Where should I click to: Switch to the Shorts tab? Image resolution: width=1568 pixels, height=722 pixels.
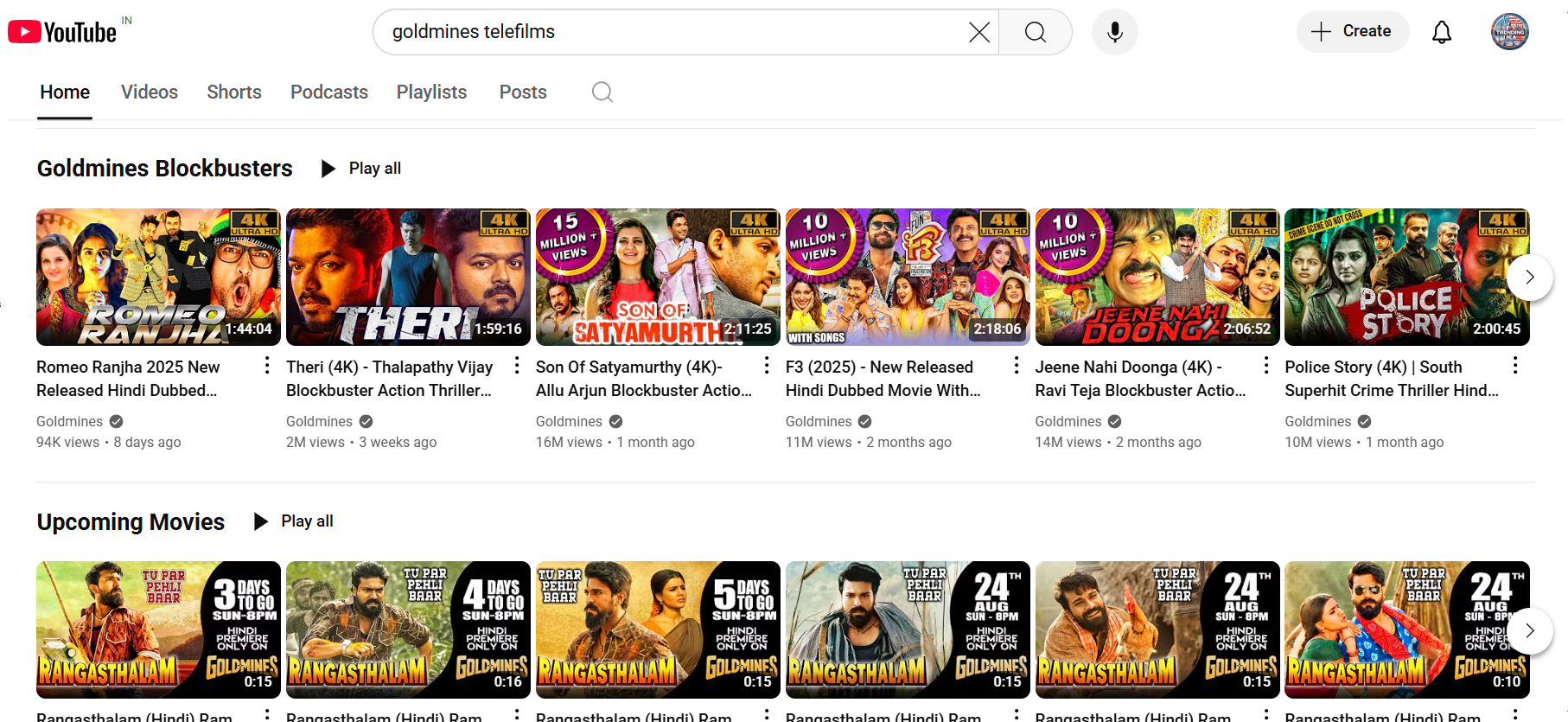click(234, 93)
